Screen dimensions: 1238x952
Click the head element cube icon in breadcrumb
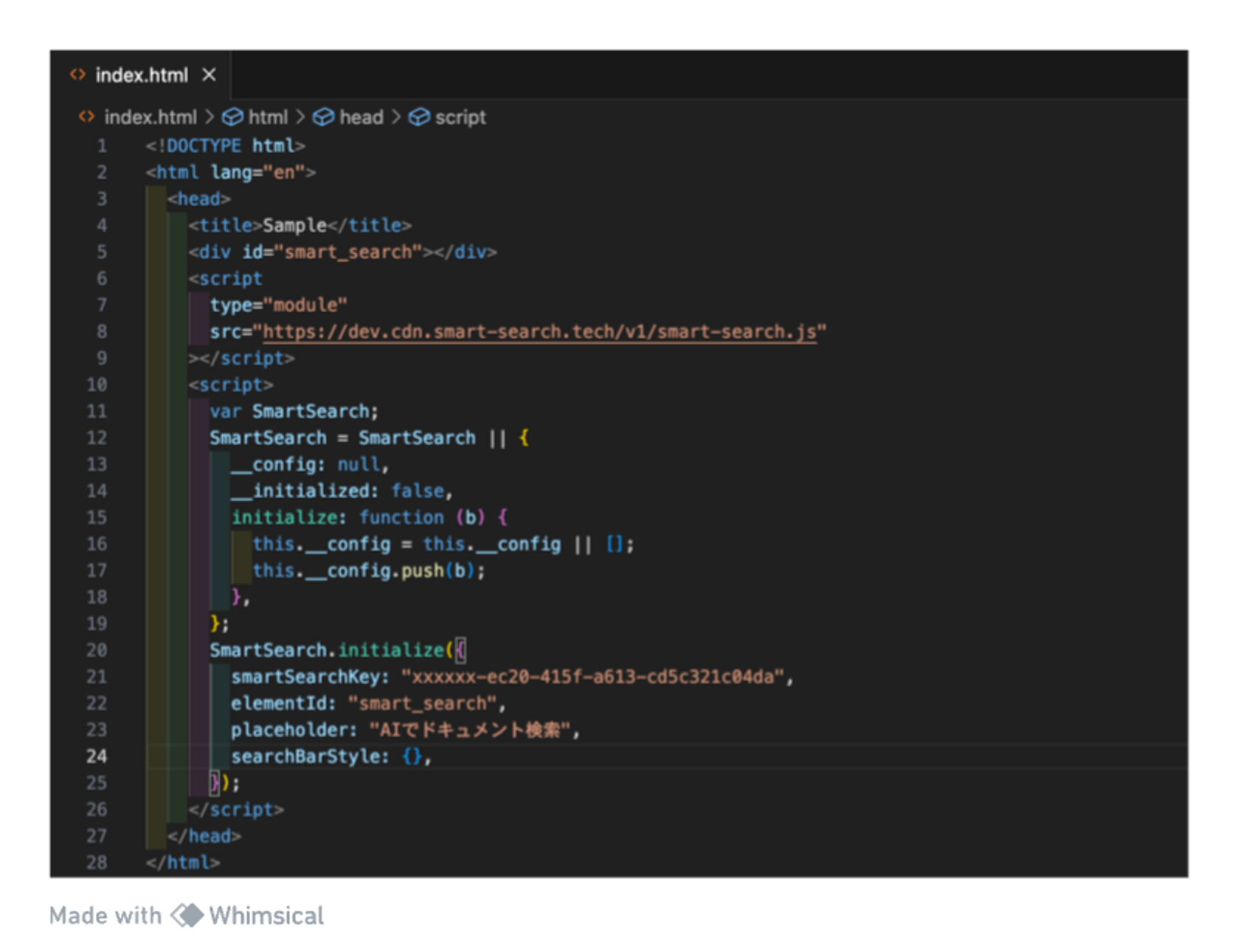pos(323,117)
